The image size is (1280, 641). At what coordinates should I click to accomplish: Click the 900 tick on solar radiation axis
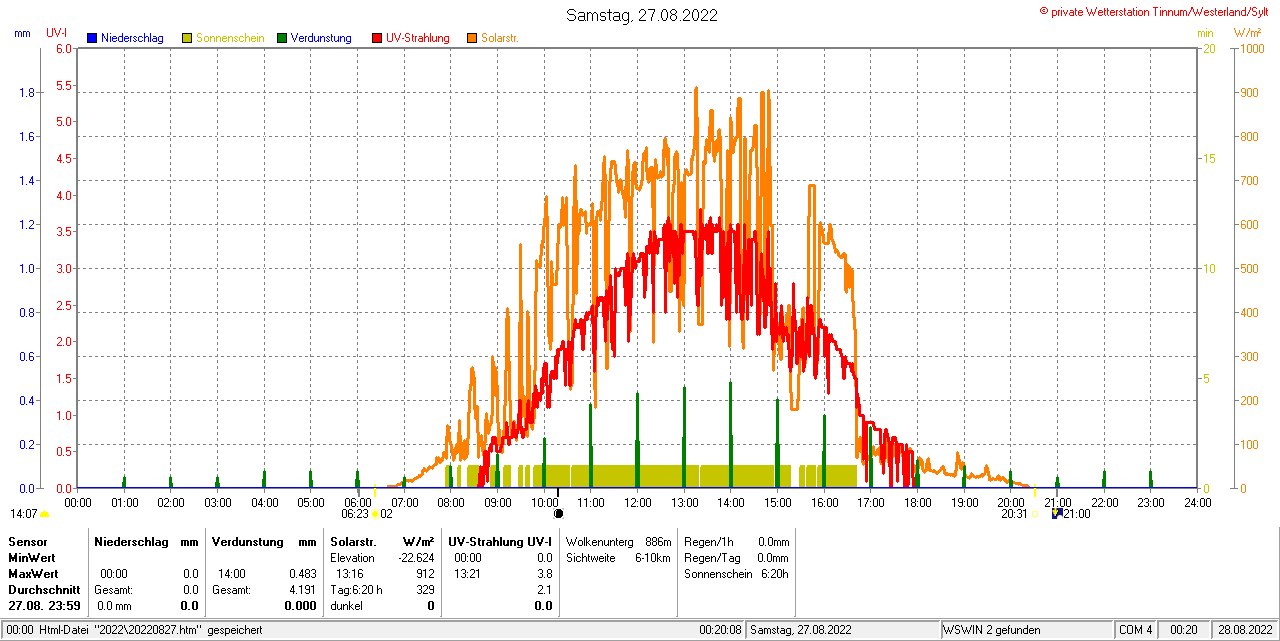[x=1249, y=93]
